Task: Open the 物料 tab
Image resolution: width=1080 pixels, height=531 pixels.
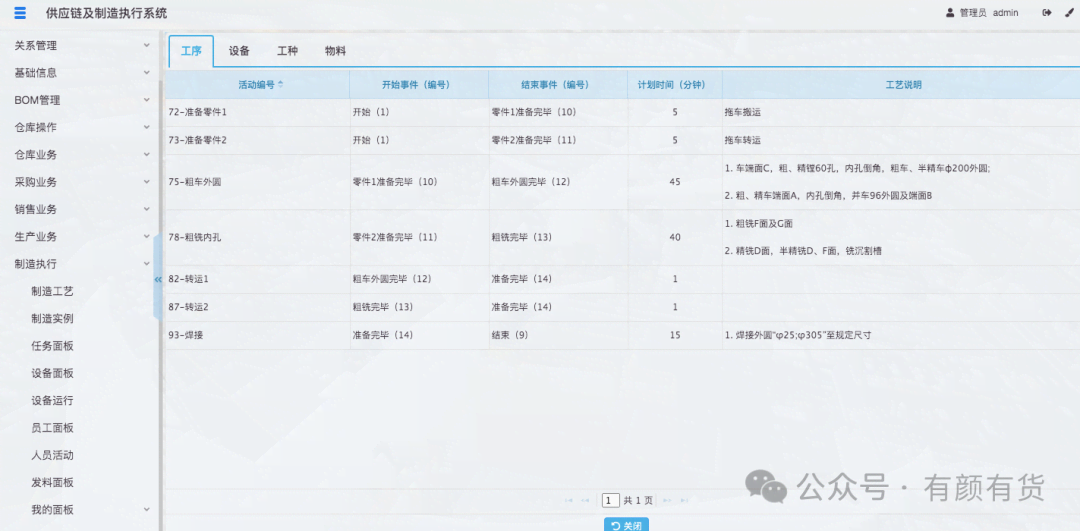Action: [335, 51]
